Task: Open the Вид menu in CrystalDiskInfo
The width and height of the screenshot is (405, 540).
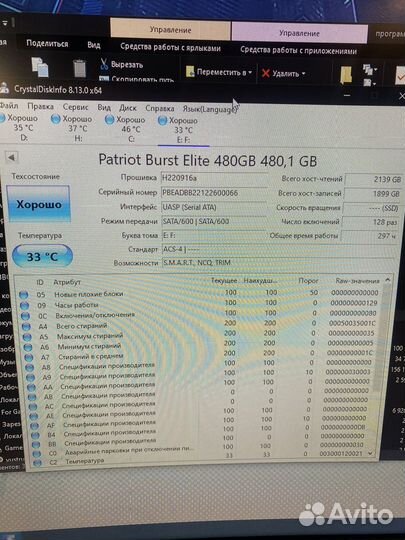Action: 104,107
